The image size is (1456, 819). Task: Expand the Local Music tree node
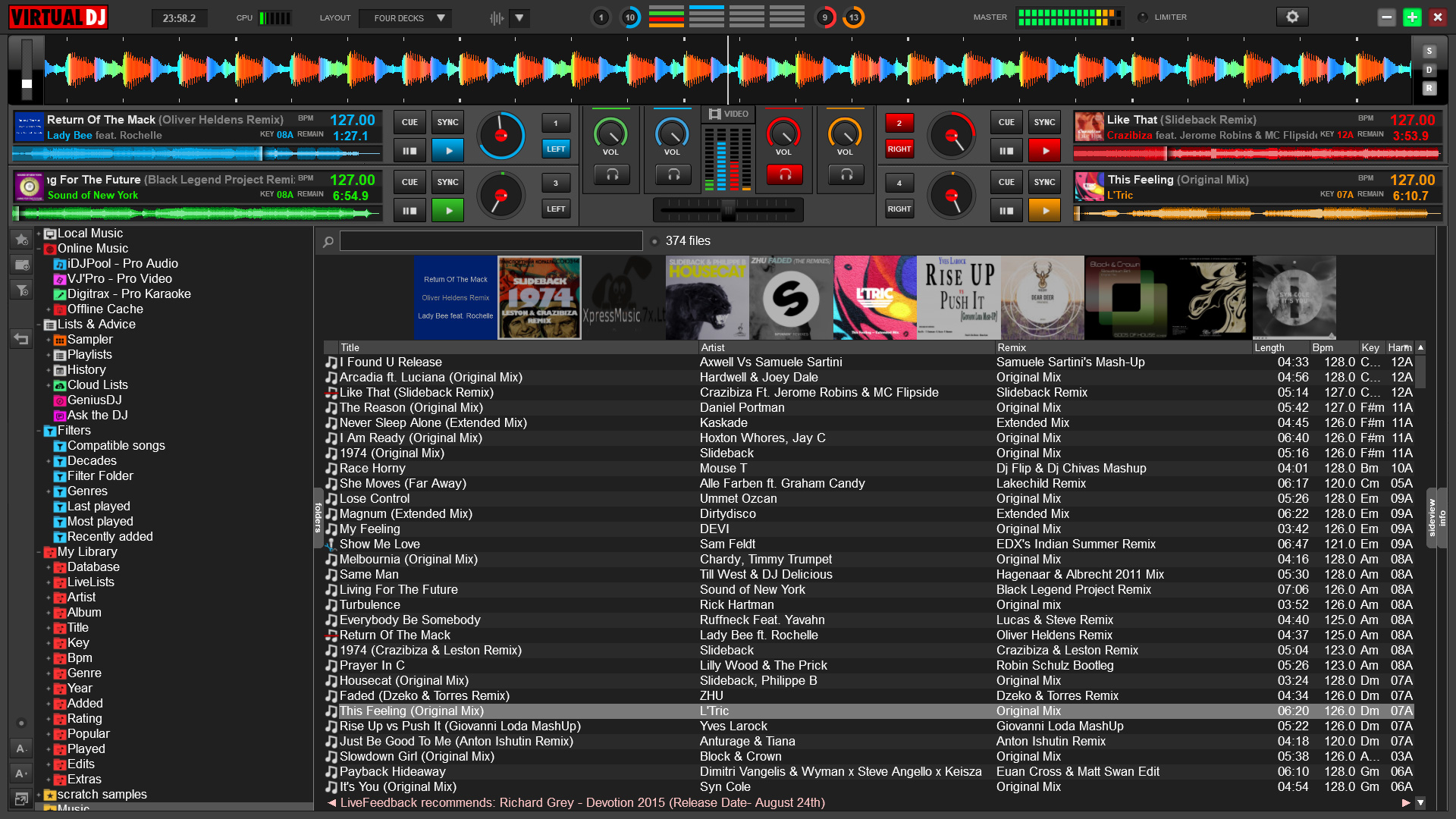click(x=39, y=234)
